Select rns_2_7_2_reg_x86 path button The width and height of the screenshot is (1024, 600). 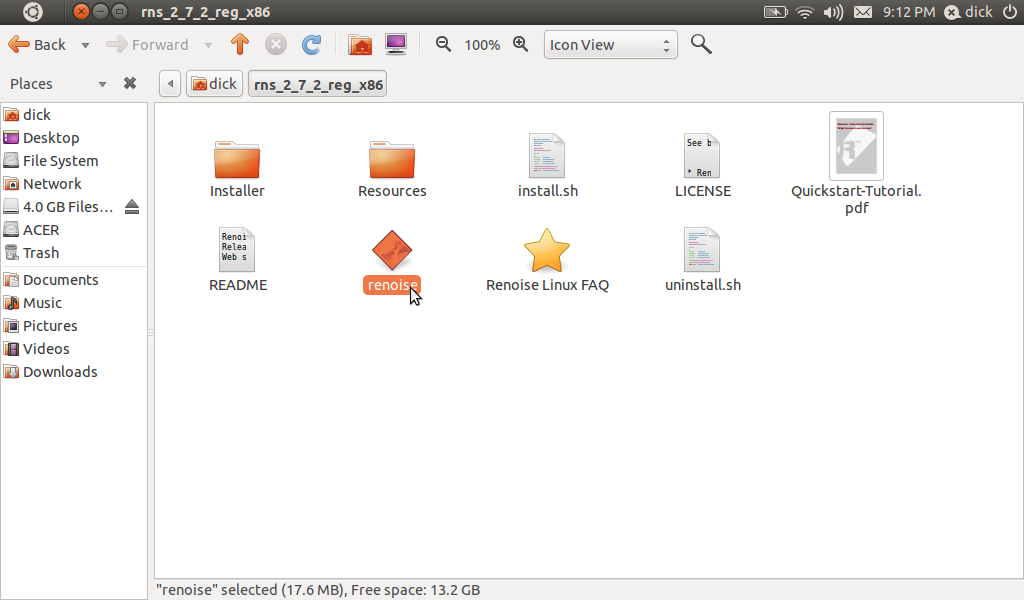317,84
